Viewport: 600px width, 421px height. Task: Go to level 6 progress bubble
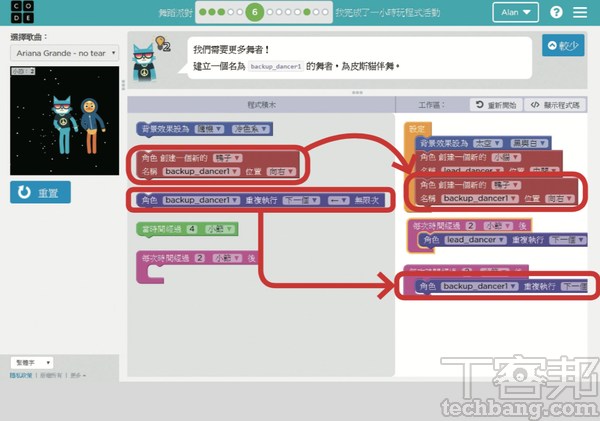coord(255,12)
